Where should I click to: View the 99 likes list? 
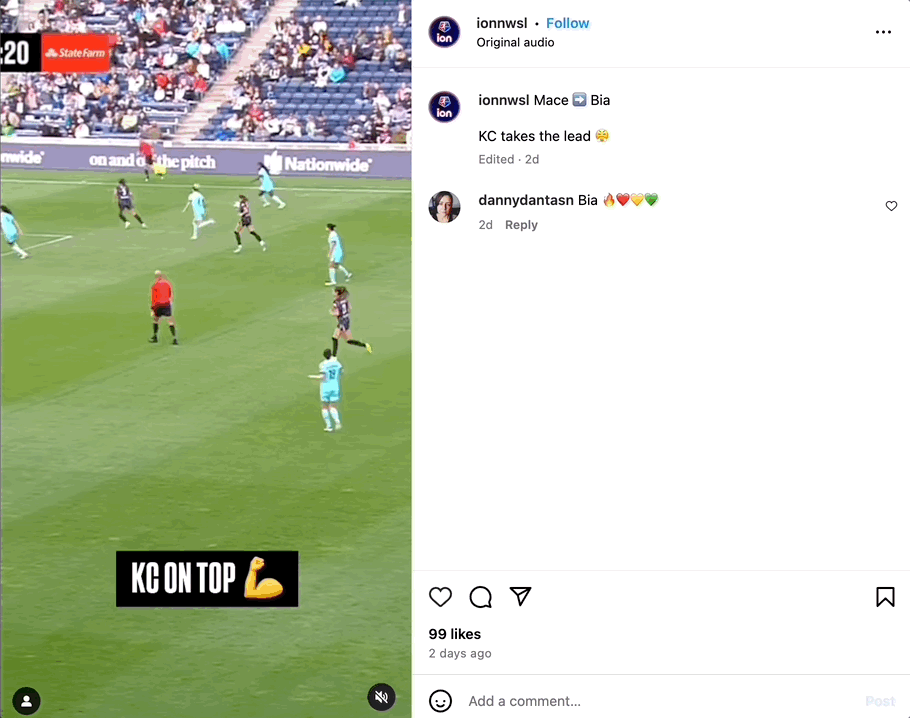tap(454, 634)
